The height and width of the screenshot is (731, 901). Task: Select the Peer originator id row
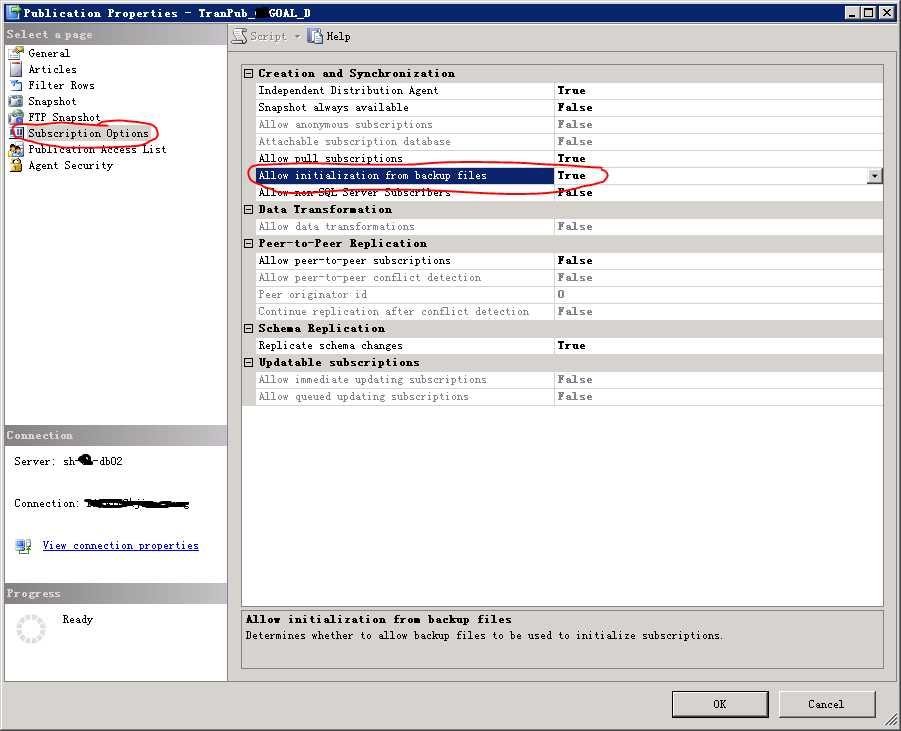pos(569,295)
